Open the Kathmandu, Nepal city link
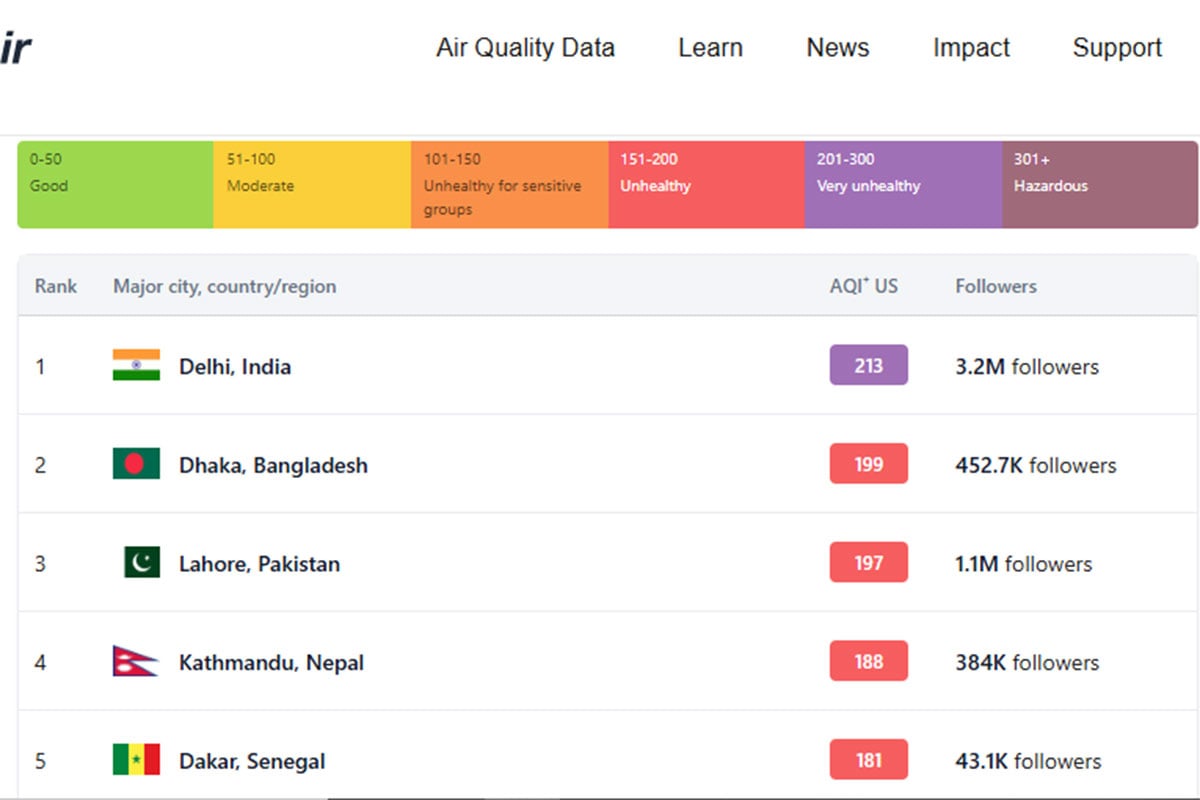The image size is (1200, 800). tap(271, 663)
